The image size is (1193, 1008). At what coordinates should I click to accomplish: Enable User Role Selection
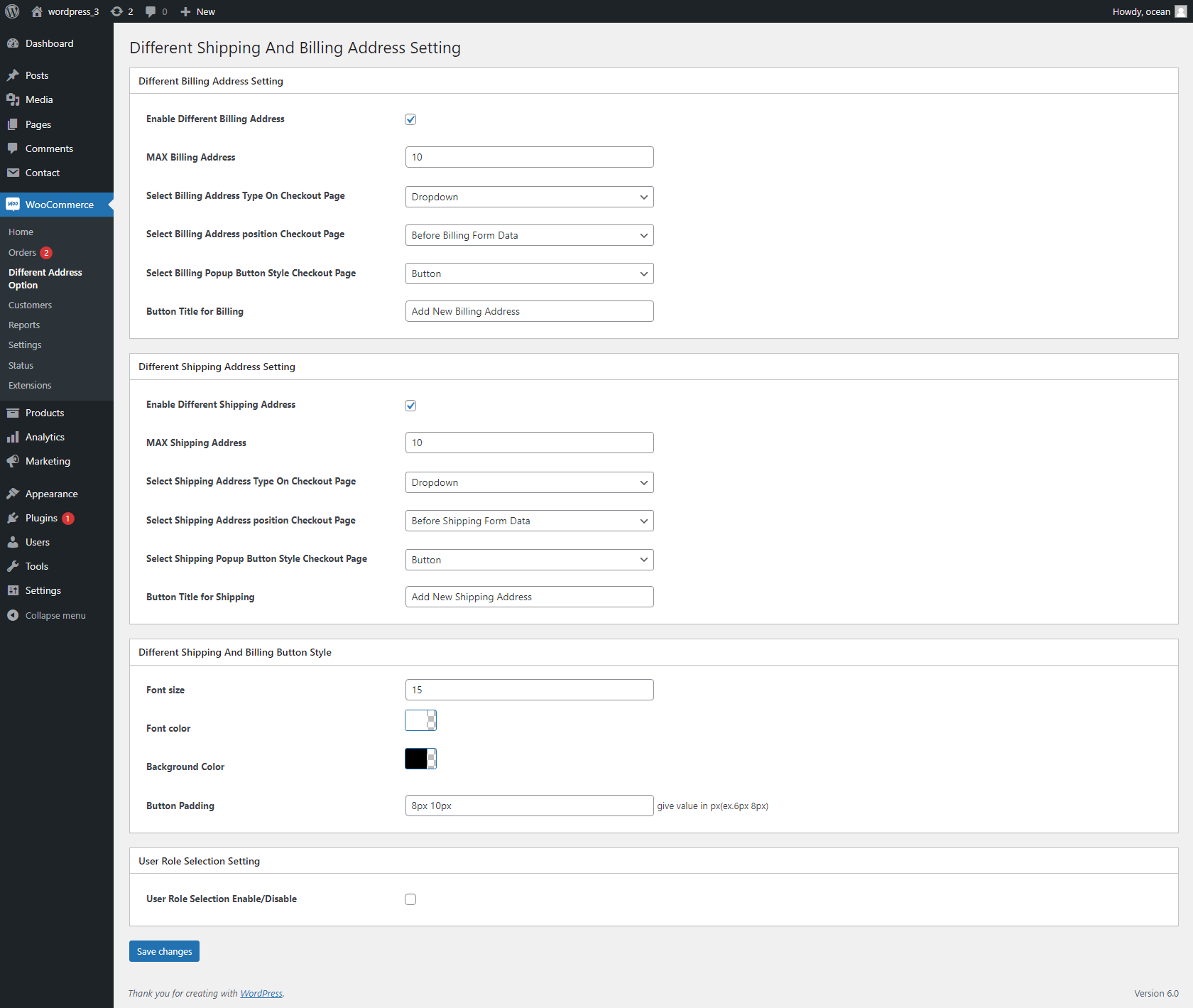coord(410,899)
